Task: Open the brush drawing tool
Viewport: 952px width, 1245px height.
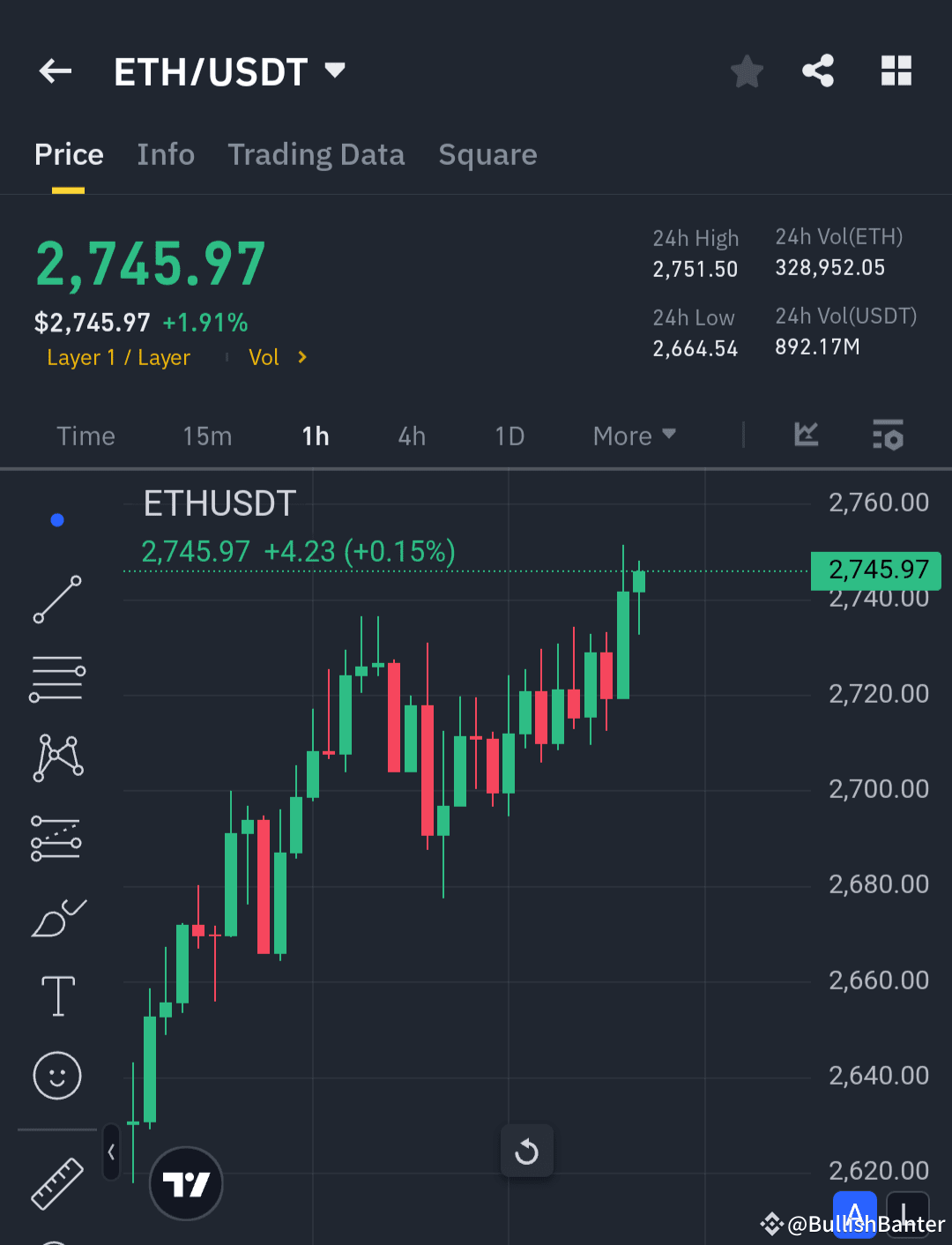Action: click(x=56, y=917)
